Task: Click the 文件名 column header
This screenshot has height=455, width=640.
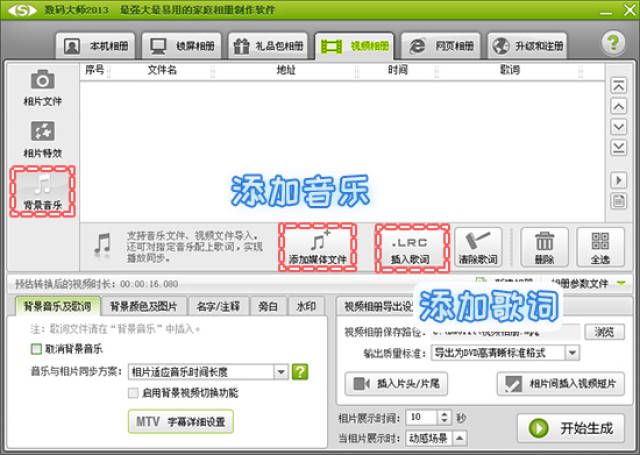Action: coord(162,70)
